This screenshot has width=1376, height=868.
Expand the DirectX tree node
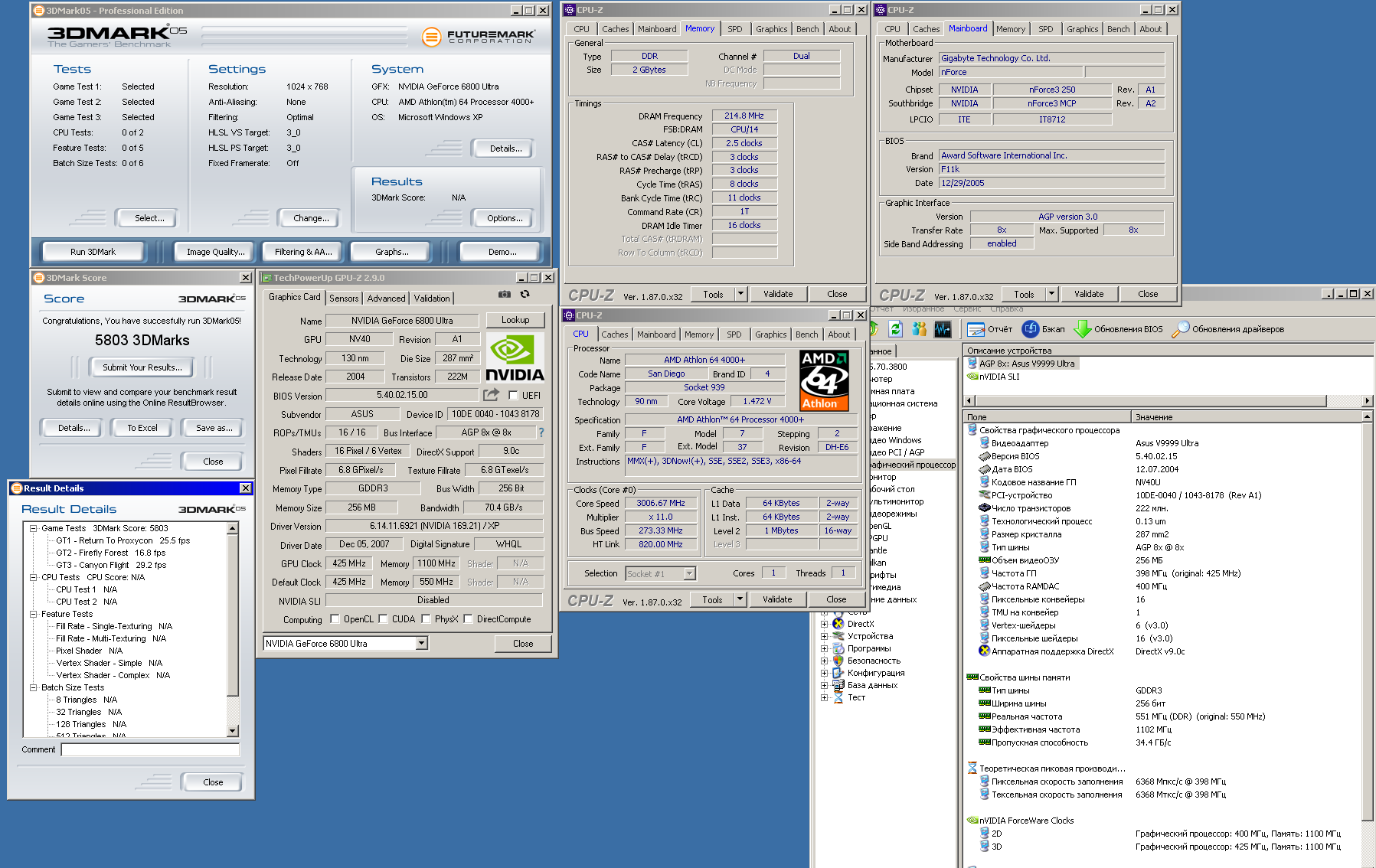(x=825, y=624)
